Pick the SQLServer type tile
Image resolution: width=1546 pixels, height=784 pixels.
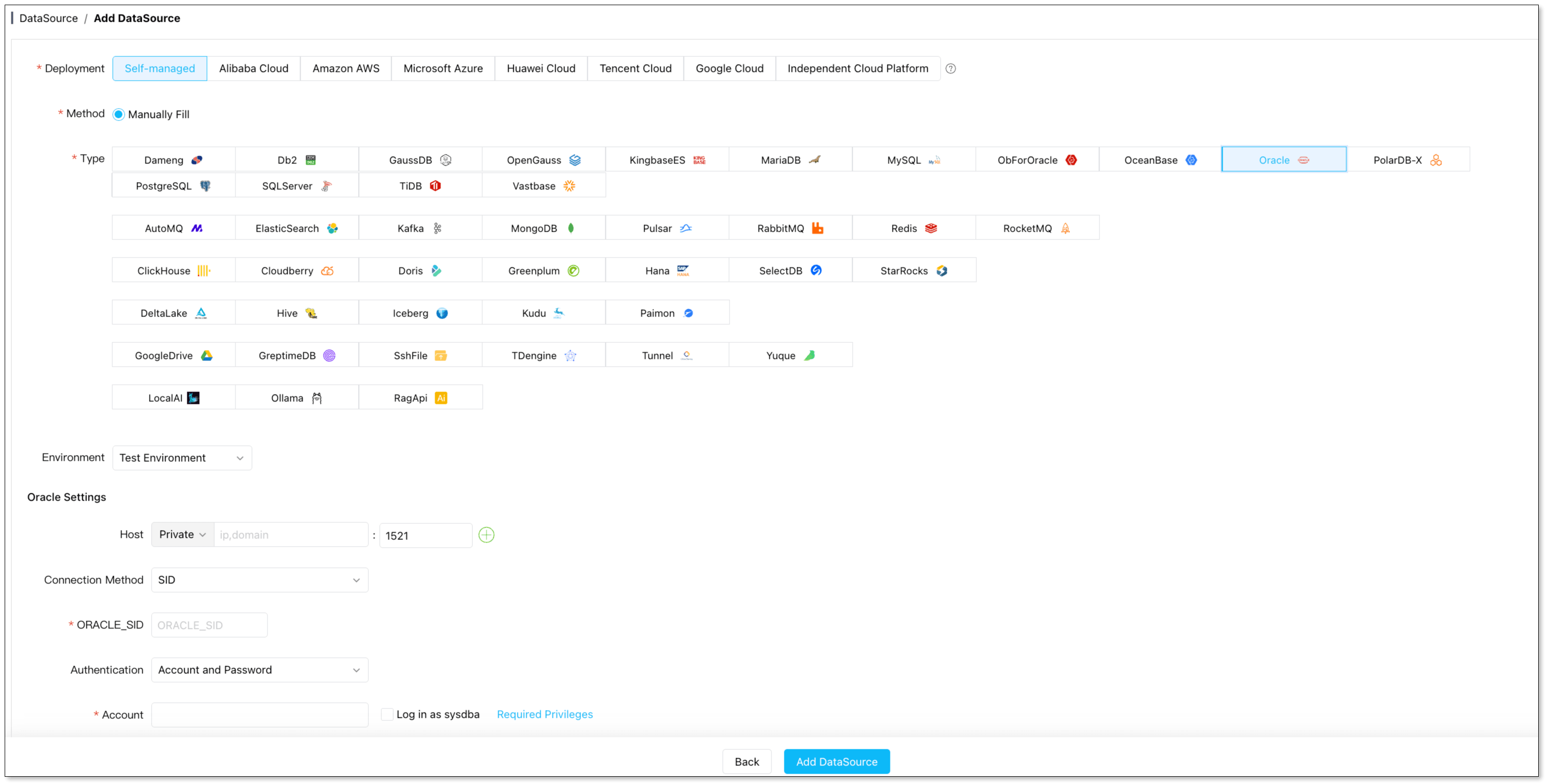pos(297,185)
